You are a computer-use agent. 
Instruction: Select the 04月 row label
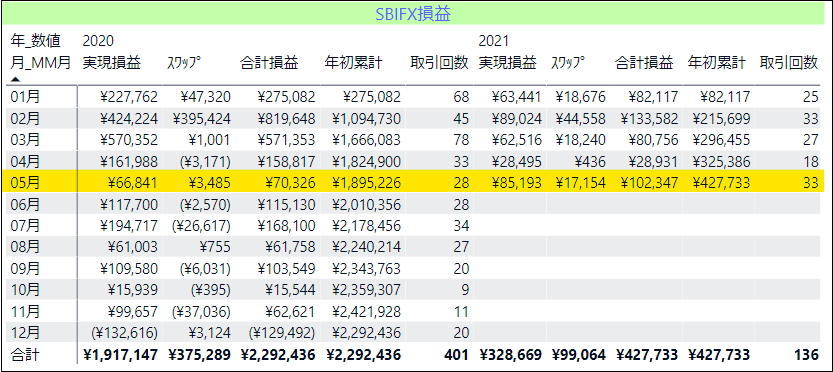click(26, 162)
